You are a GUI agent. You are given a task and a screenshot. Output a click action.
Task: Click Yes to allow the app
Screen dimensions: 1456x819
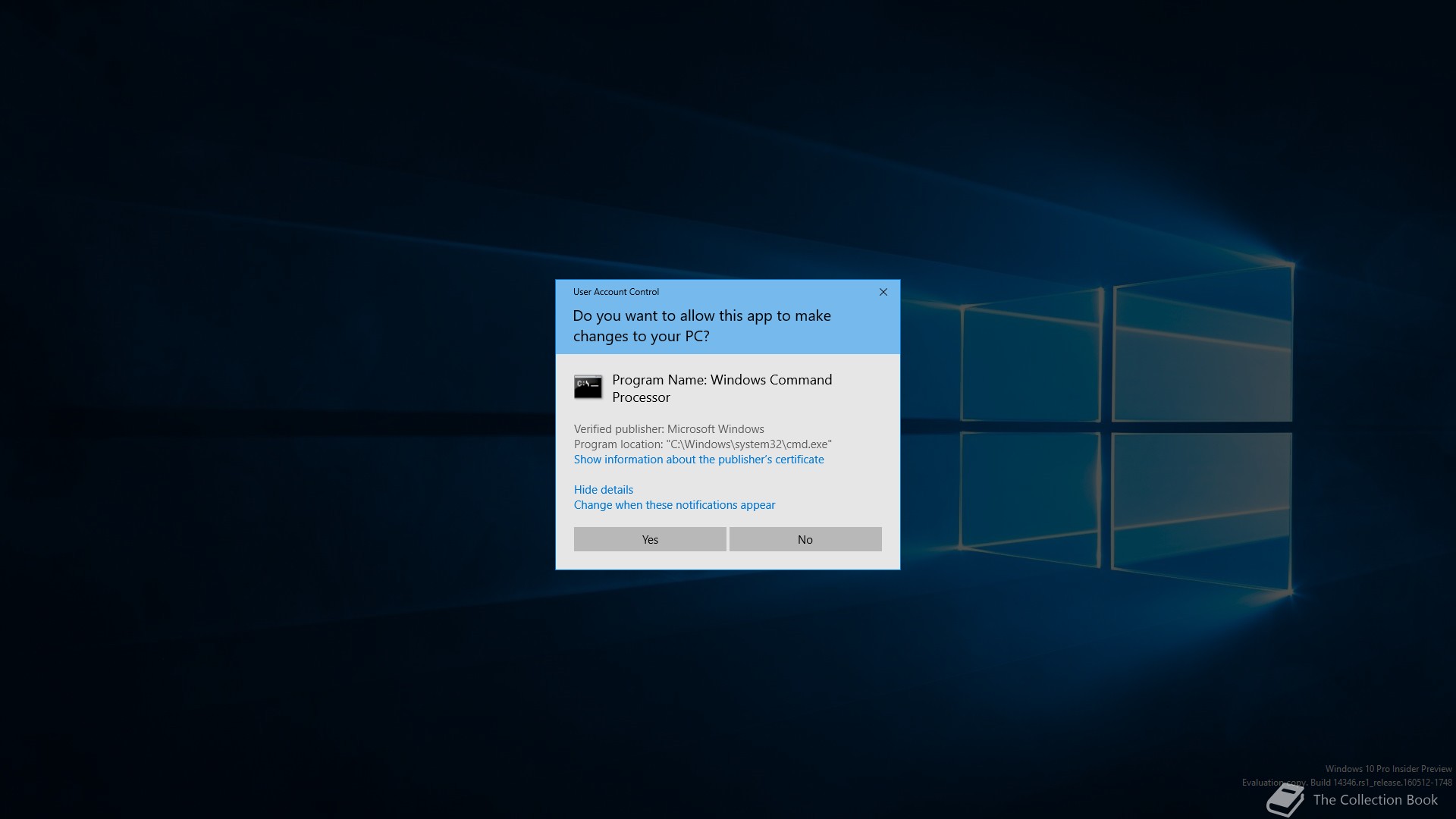(x=650, y=539)
